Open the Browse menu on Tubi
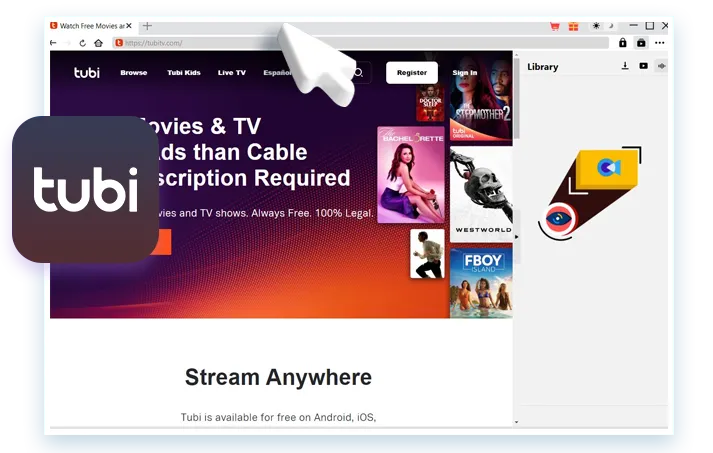Viewport: 713px width, 453px height. click(134, 72)
